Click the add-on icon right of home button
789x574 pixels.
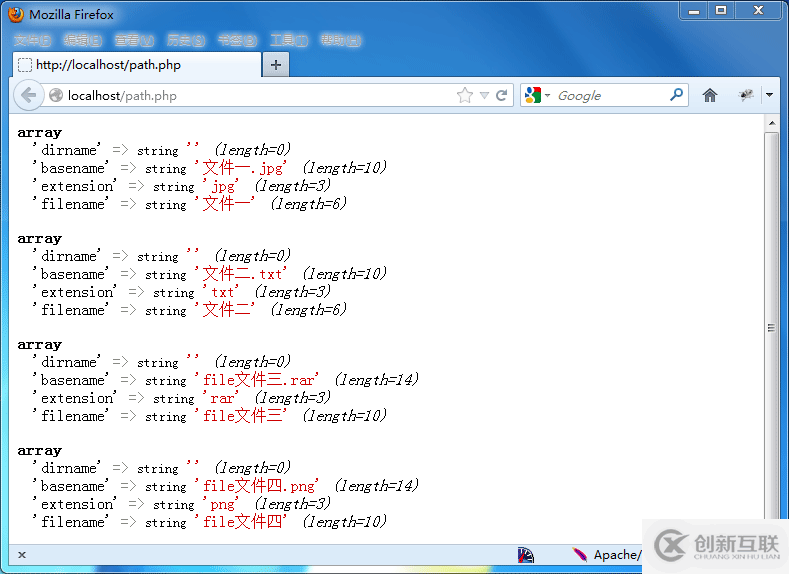tap(746, 96)
